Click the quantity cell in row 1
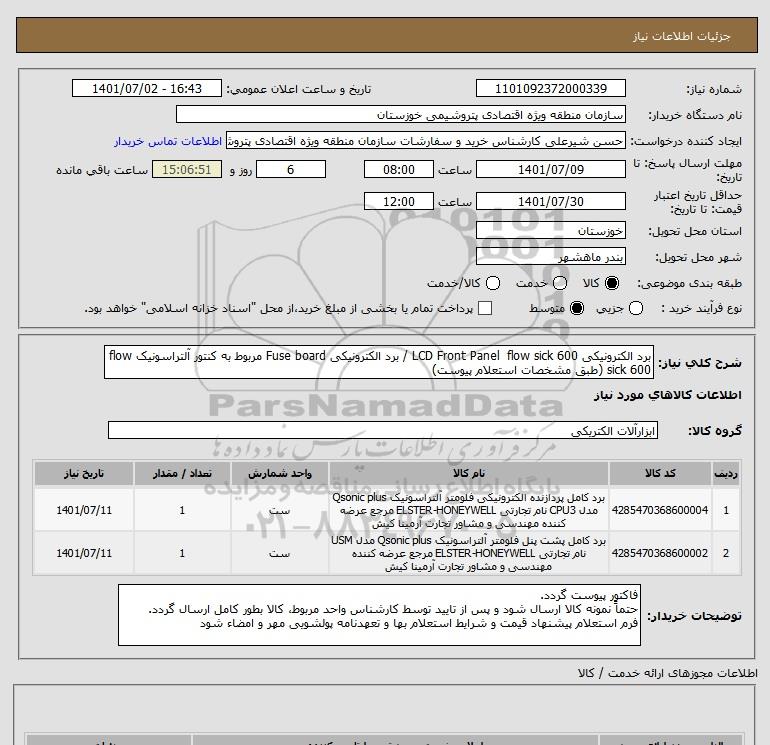The image size is (770, 745). pos(182,510)
